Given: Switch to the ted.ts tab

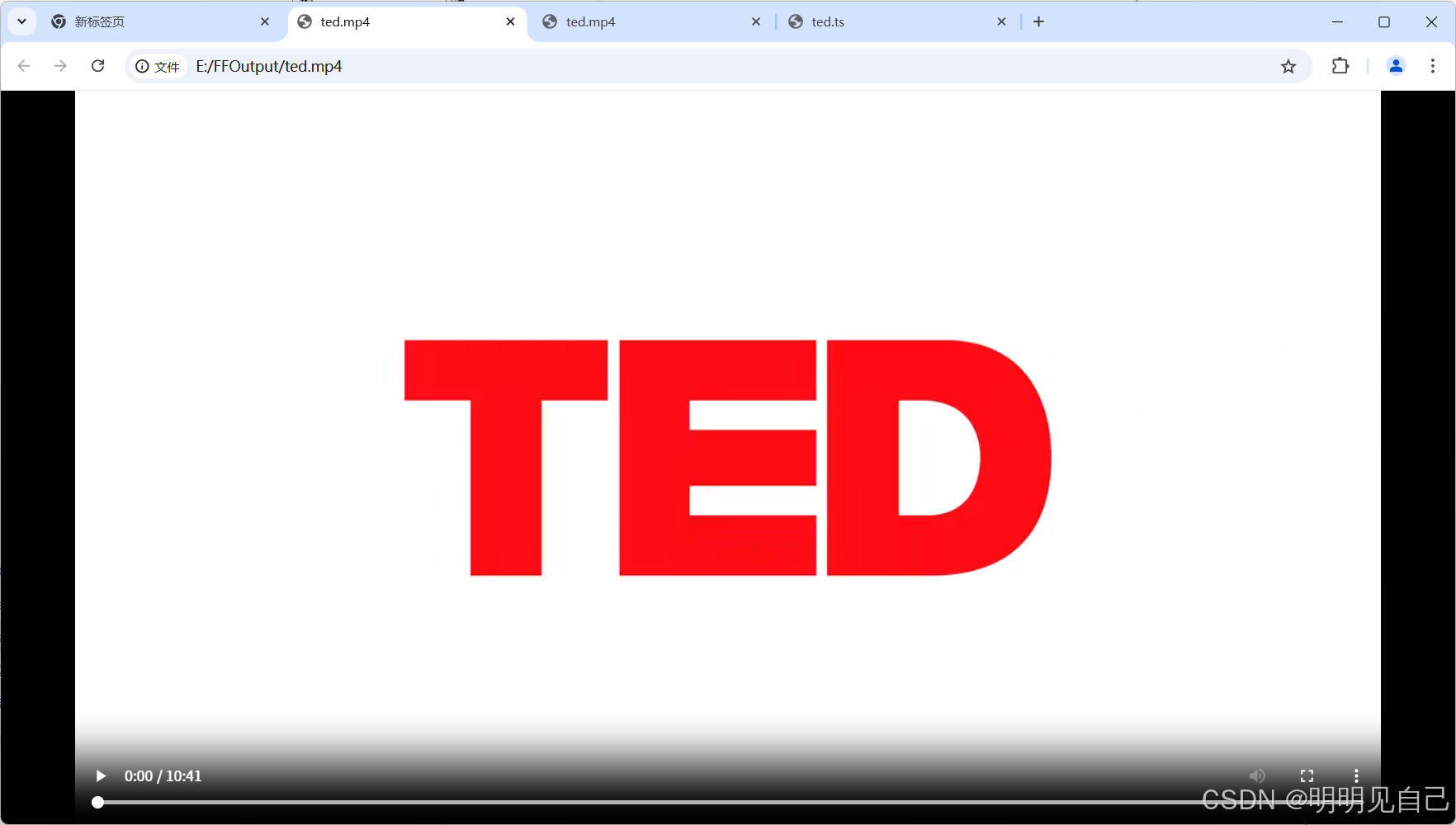Looking at the screenshot, I should (898, 22).
